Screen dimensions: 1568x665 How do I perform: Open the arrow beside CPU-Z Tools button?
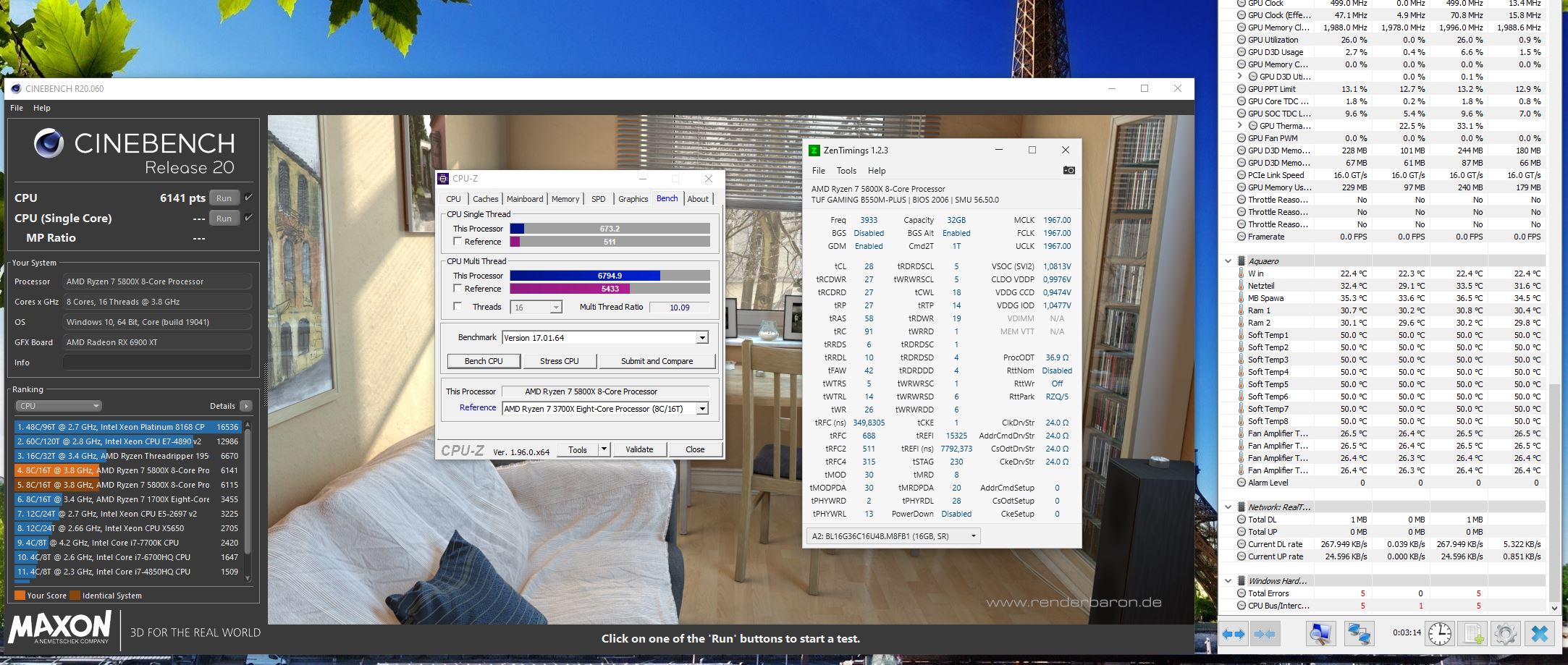(x=604, y=449)
